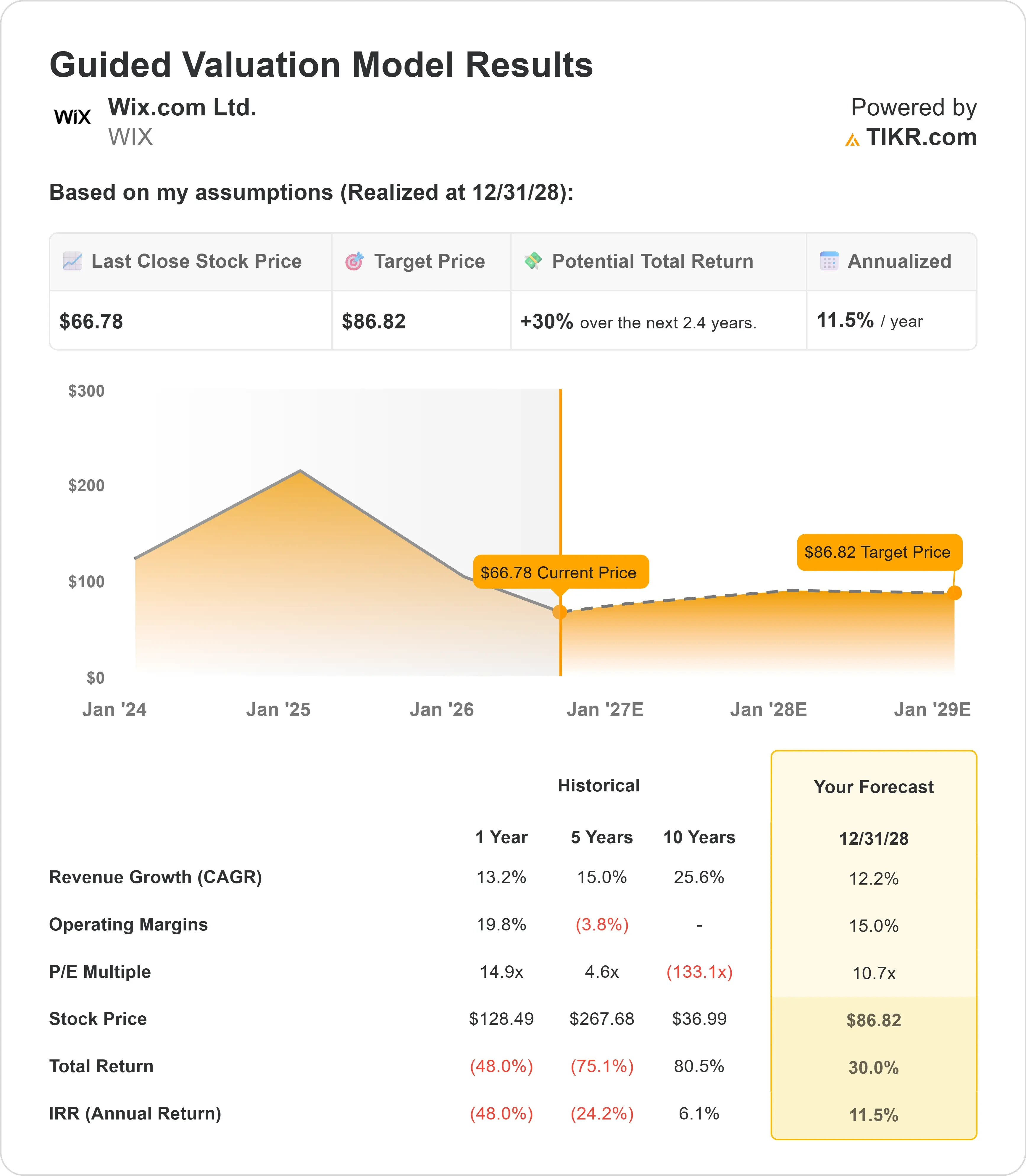Click the 30.0% forecast total return
Viewport: 1026px width, 1176px height.
[874, 1068]
